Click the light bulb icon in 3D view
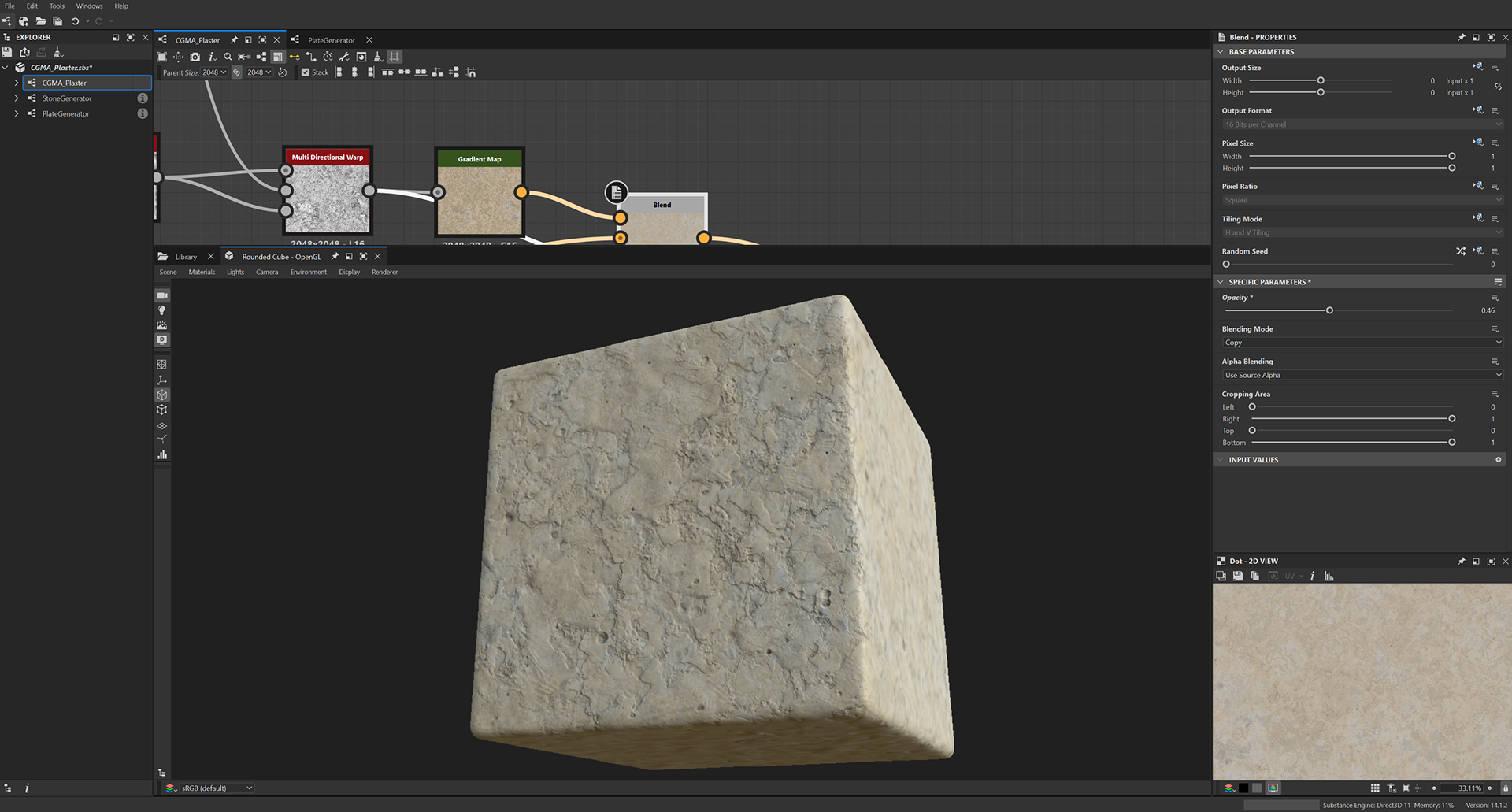 click(162, 310)
